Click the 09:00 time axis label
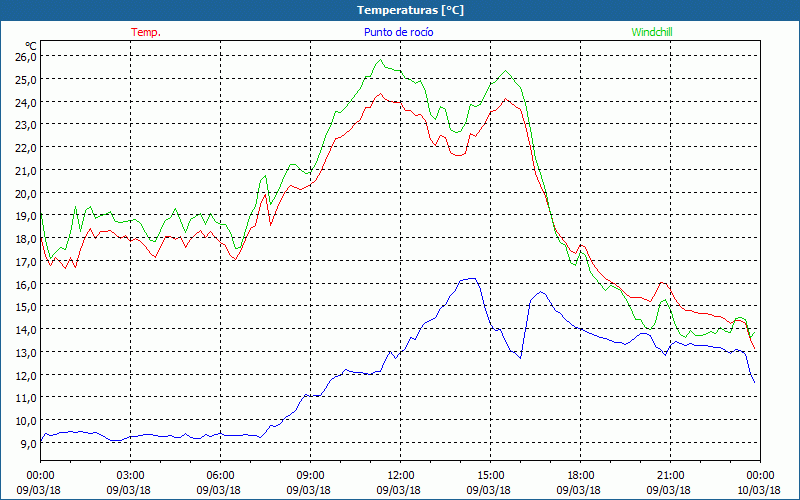Viewport: 800px width, 500px height. click(310, 476)
